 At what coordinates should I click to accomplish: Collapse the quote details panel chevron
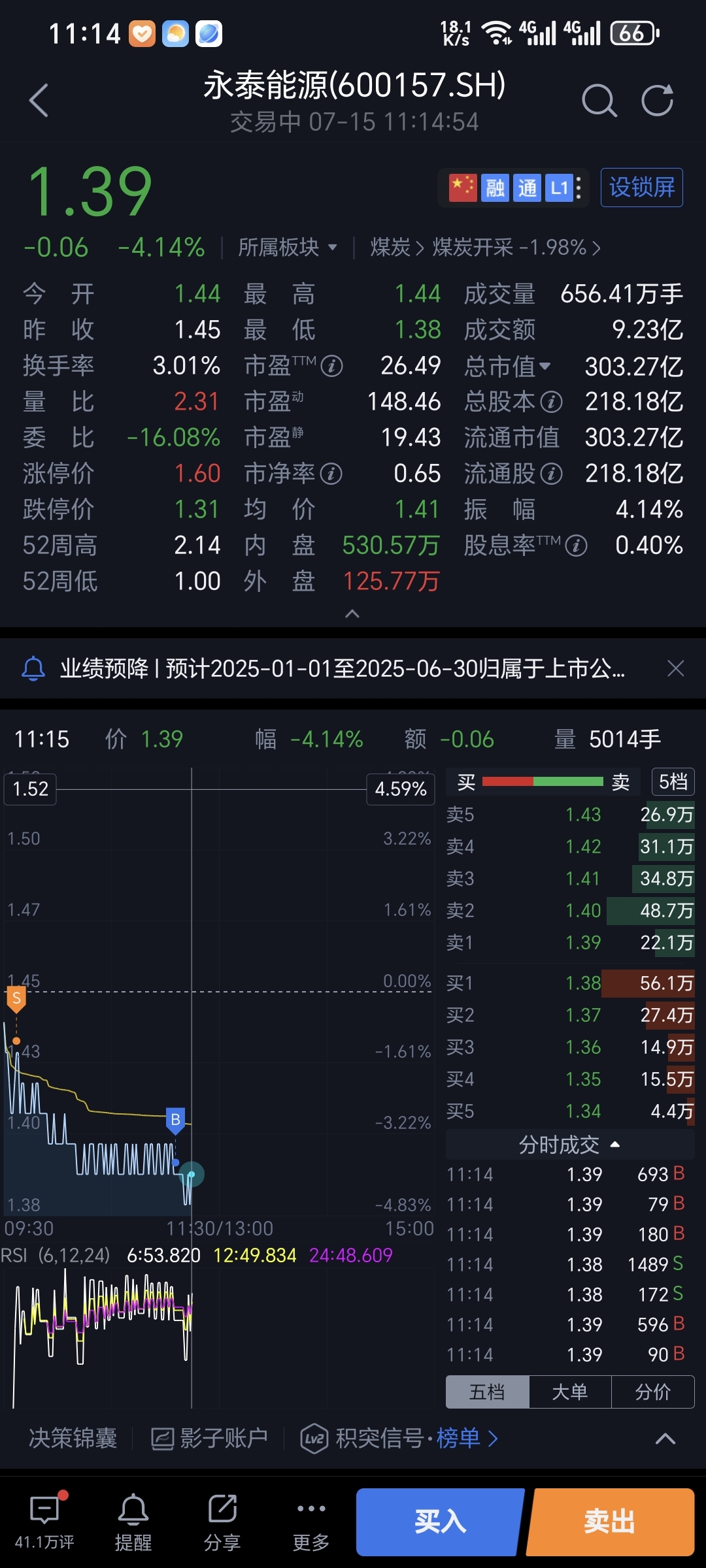pos(352,613)
